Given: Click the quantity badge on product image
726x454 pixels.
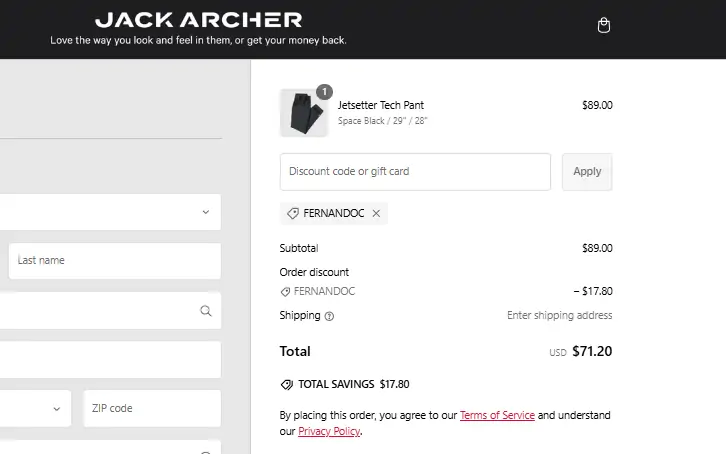Looking at the screenshot, I should click(x=323, y=92).
